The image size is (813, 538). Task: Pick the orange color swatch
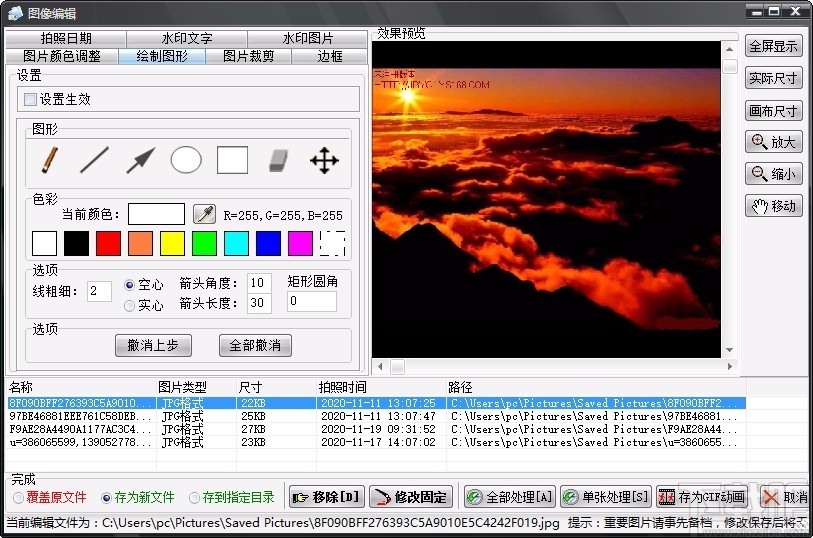[141, 243]
